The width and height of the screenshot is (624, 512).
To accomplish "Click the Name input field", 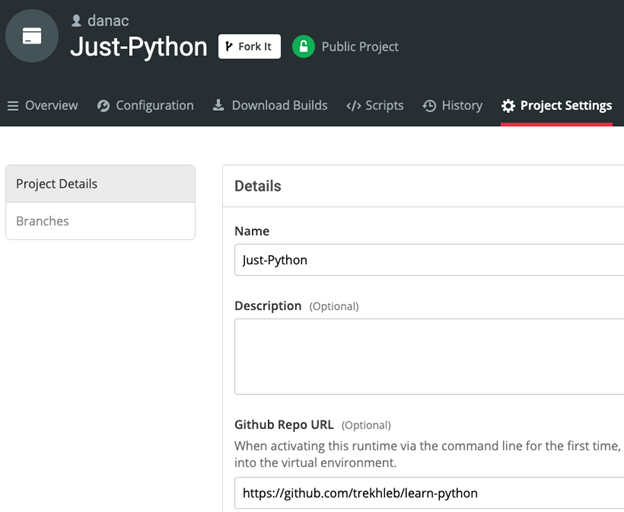I will pos(429,260).
